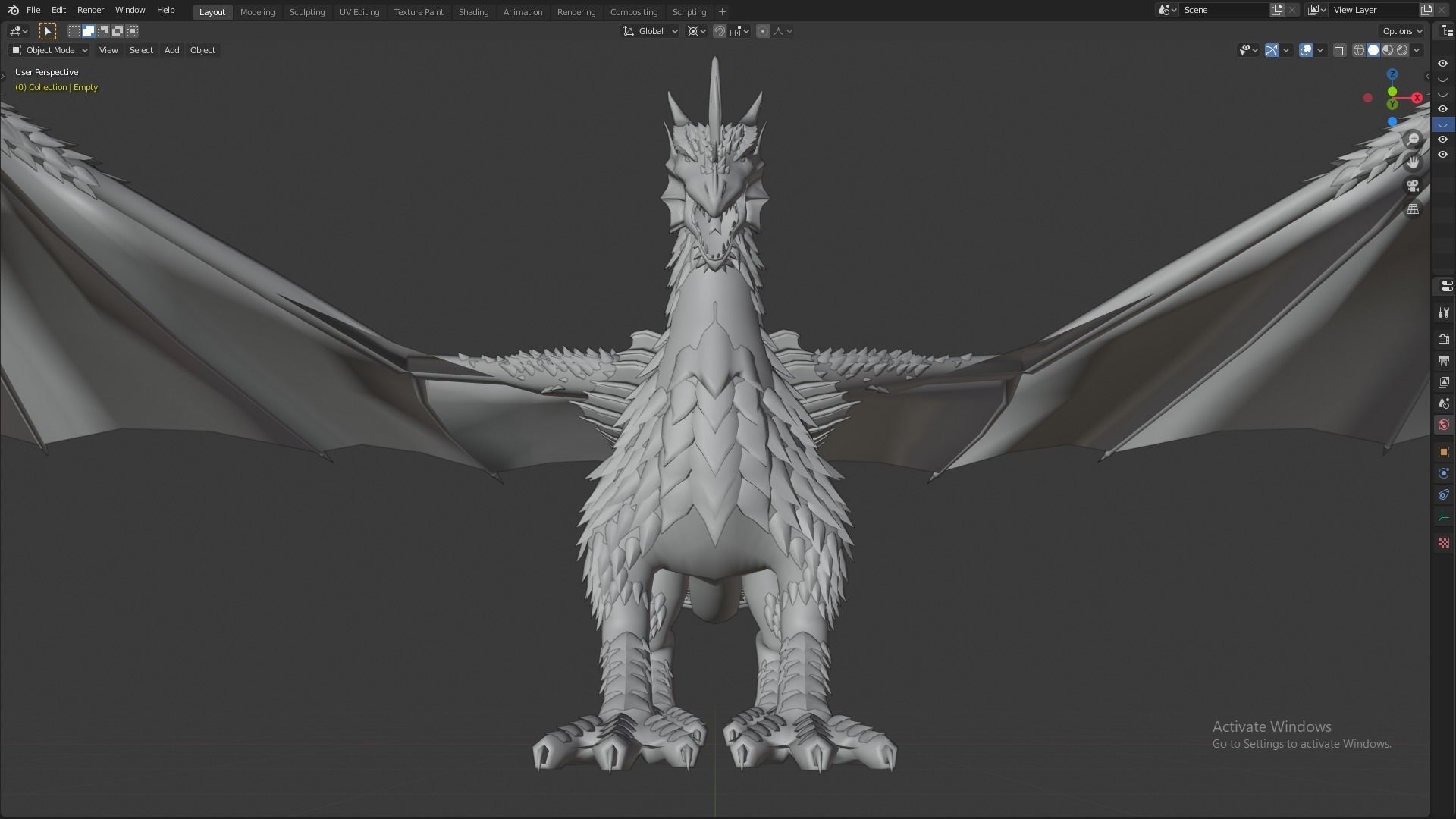Open the Output properties tab

1444,361
